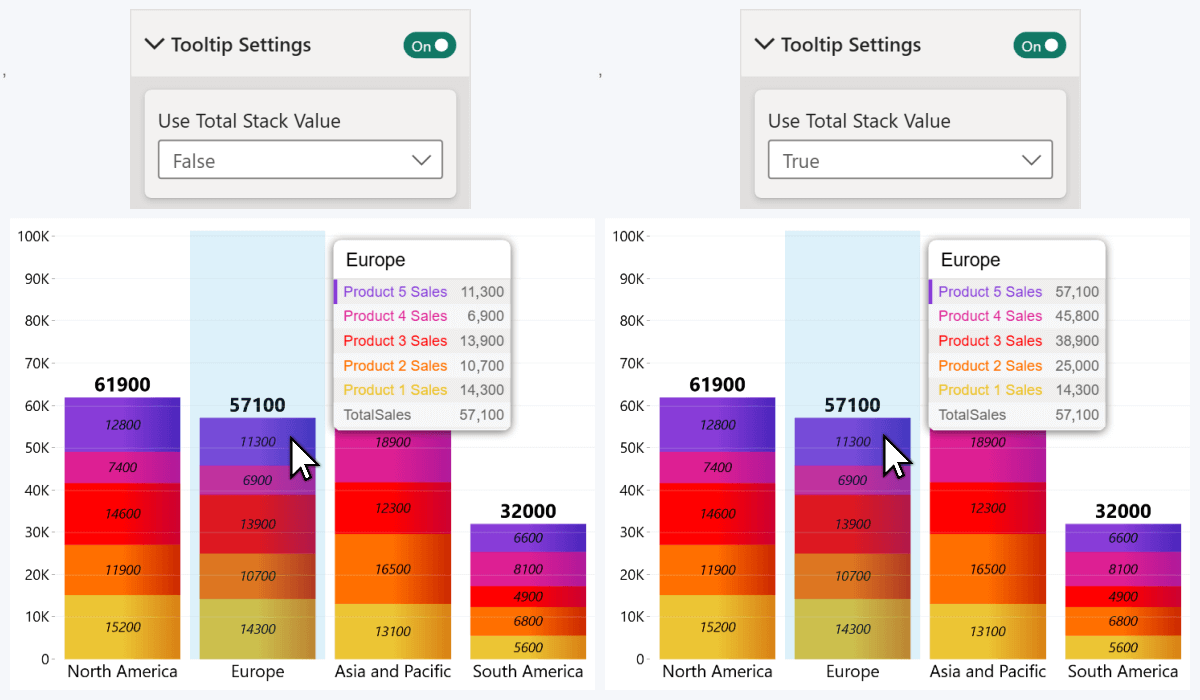The width and height of the screenshot is (1200, 700).
Task: Collapse the left Tooltip Settings section
Action: pyautogui.click(x=155, y=44)
